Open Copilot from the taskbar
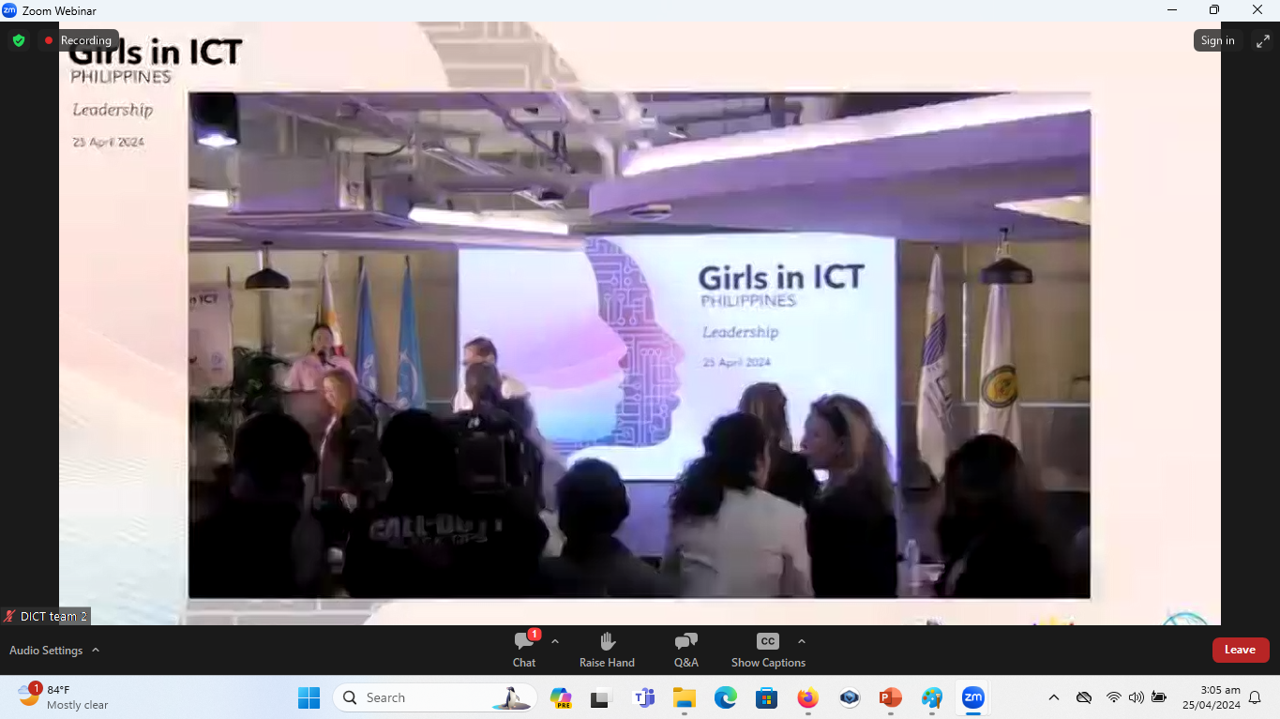 click(560, 698)
